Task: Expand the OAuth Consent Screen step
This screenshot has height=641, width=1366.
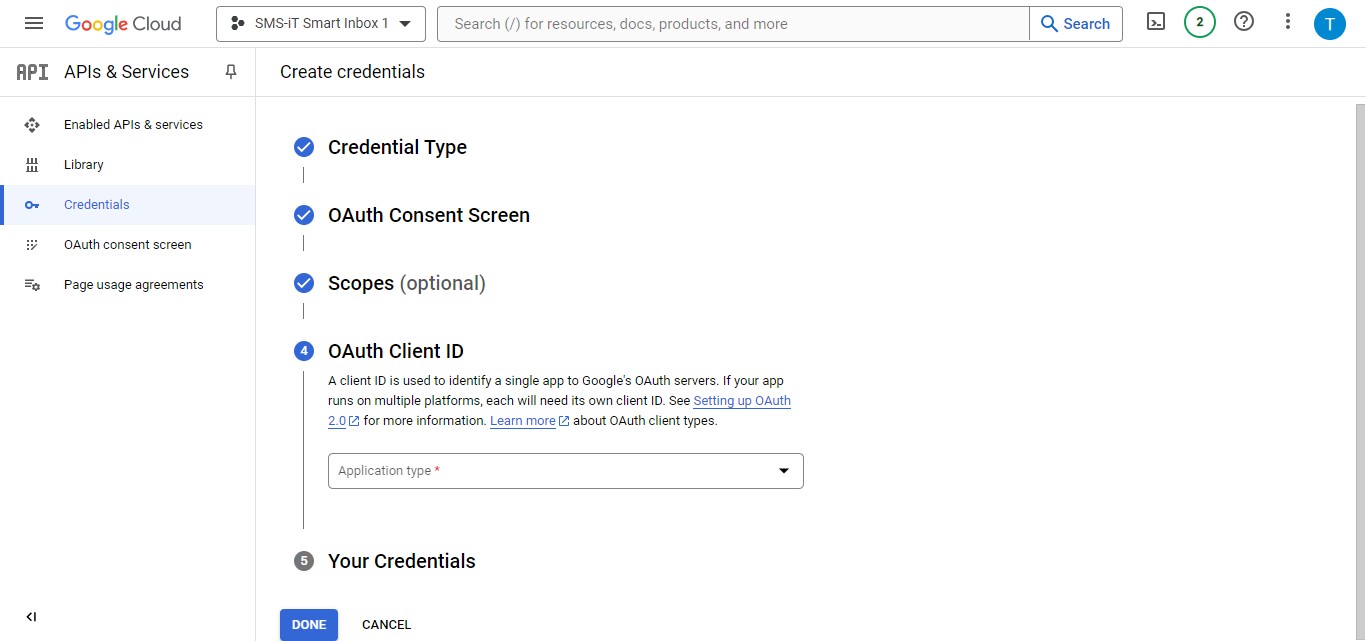Action: click(428, 215)
